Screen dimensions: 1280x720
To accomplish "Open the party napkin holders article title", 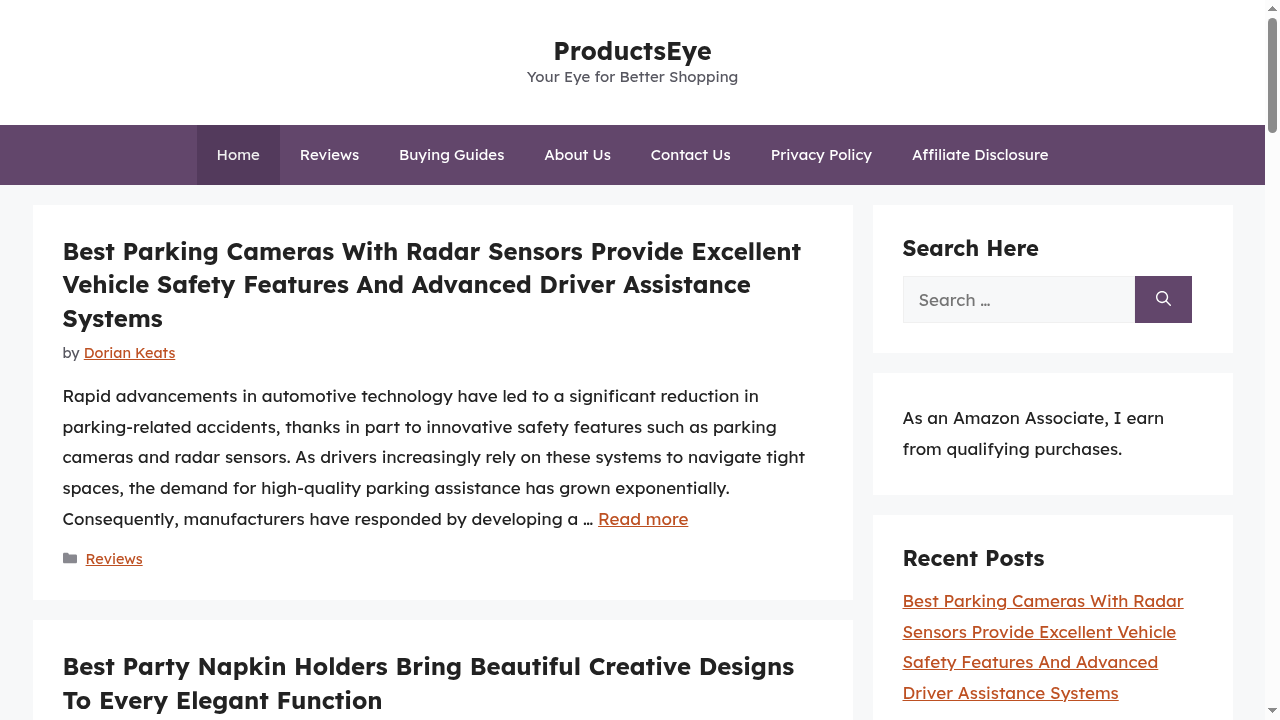I will tap(428, 683).
